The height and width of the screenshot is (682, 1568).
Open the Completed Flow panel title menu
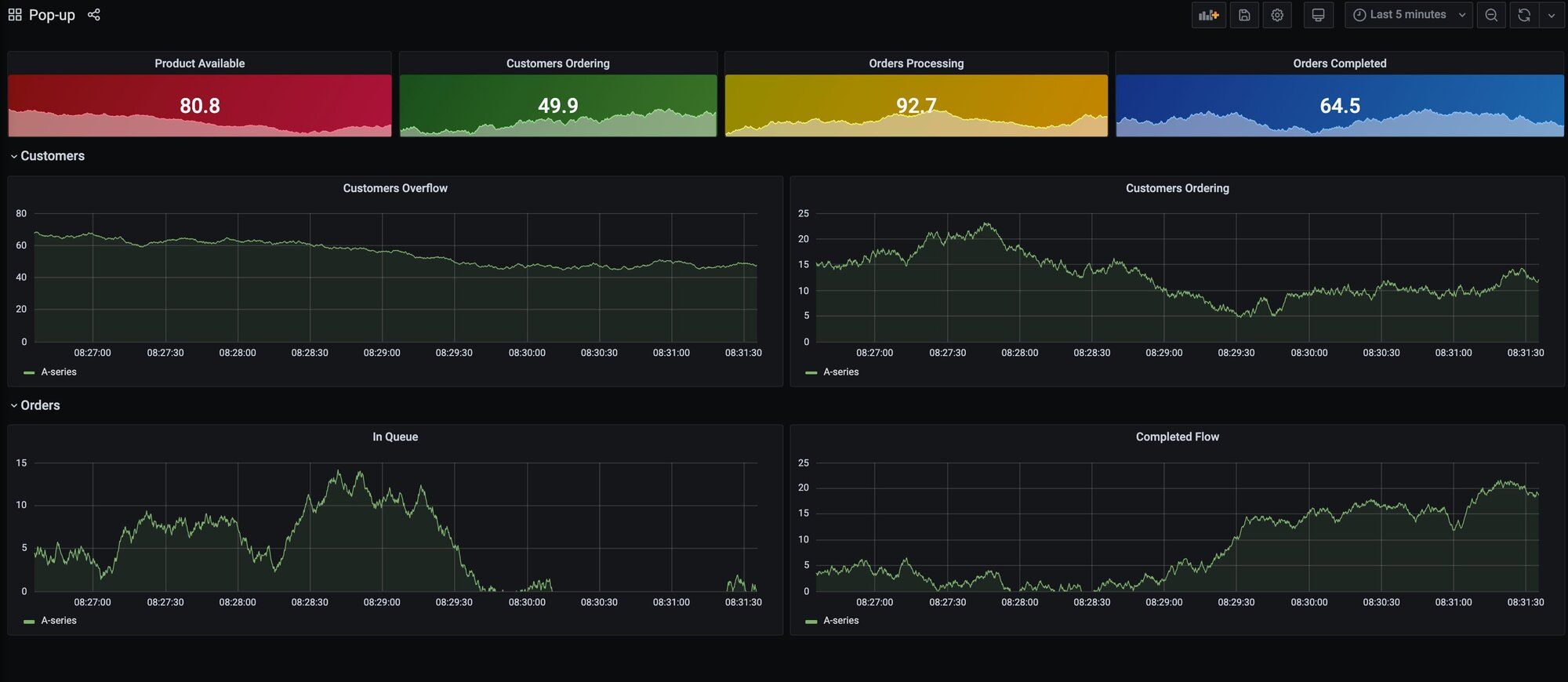(1177, 437)
